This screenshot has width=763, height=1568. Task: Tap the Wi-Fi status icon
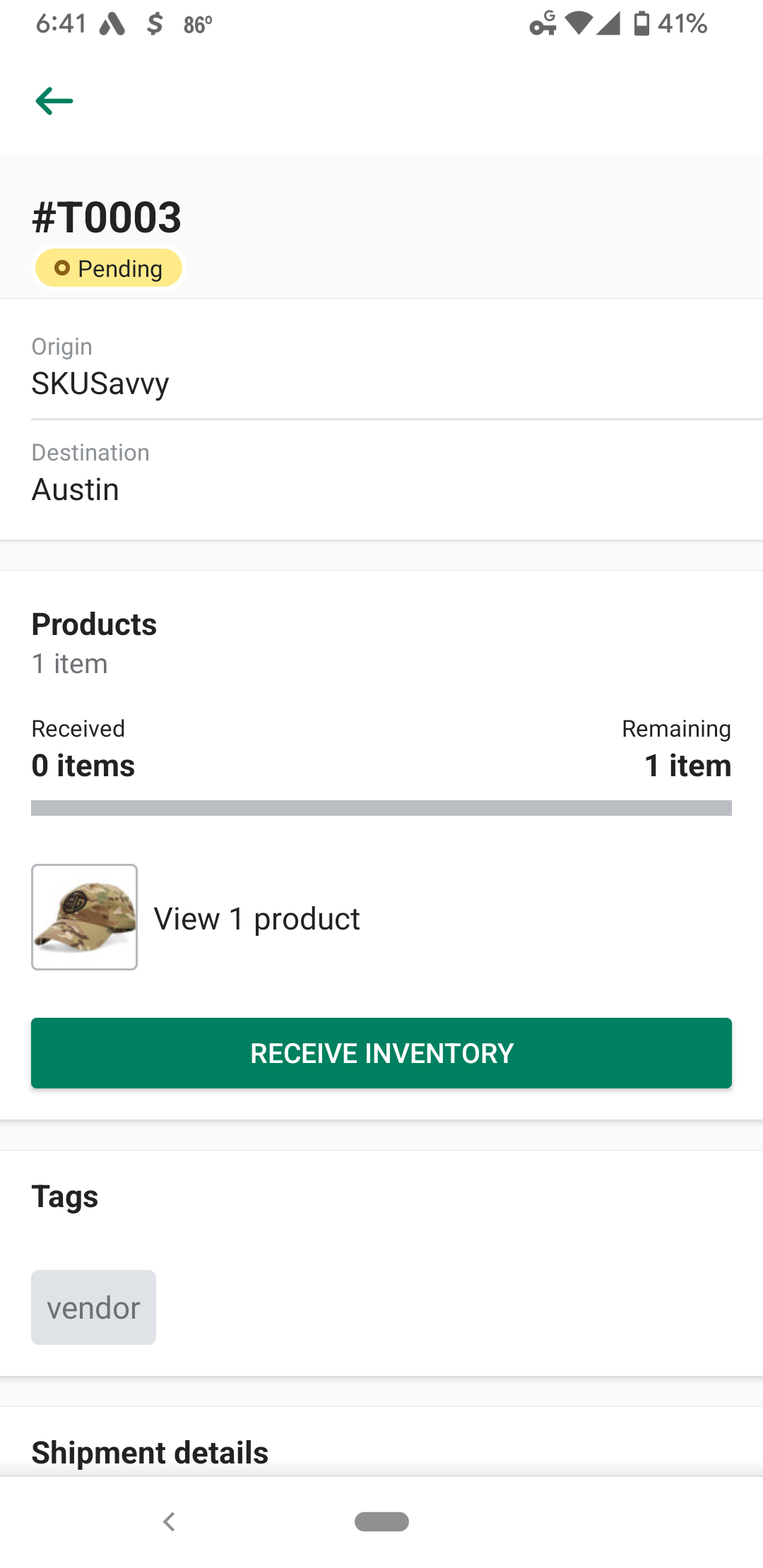(578, 23)
